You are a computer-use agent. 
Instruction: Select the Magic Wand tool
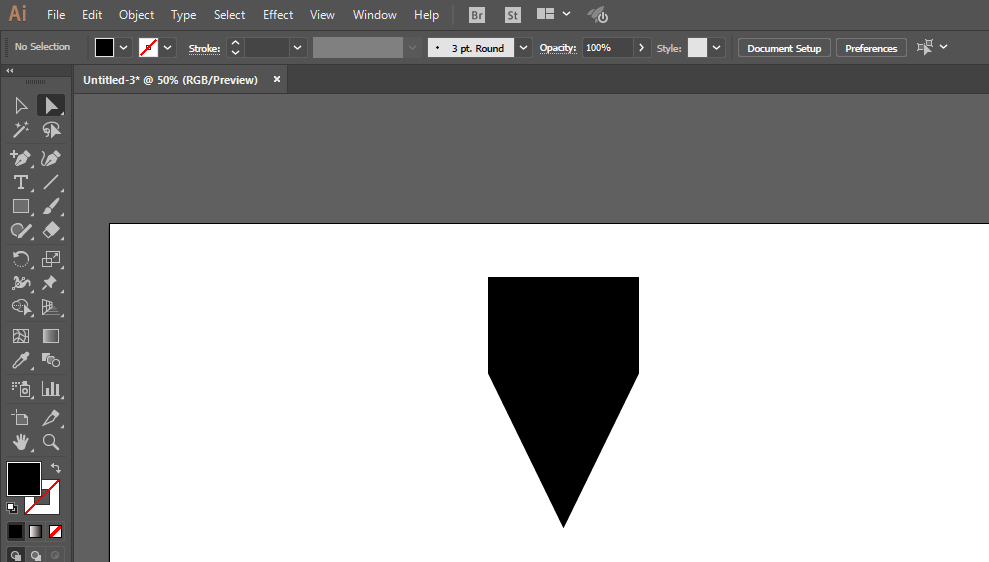[x=21, y=130]
